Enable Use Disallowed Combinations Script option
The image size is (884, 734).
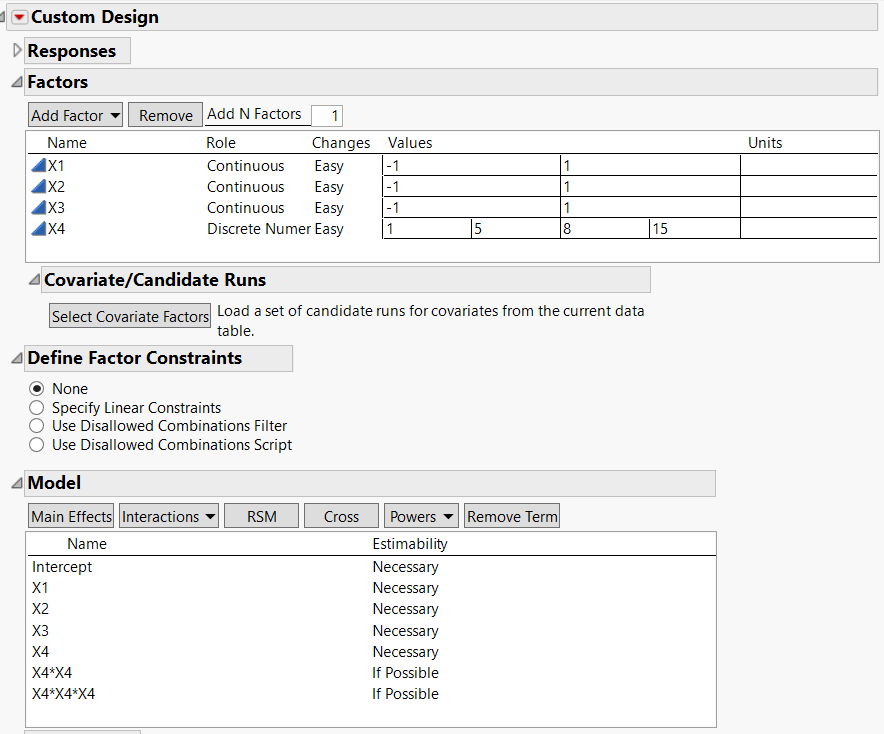tap(37, 445)
